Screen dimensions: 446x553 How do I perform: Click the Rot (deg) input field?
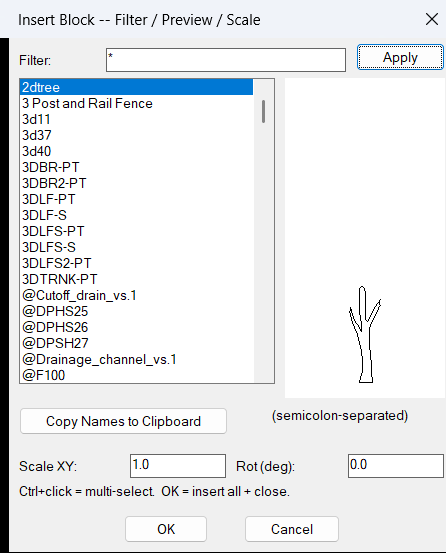(396, 466)
